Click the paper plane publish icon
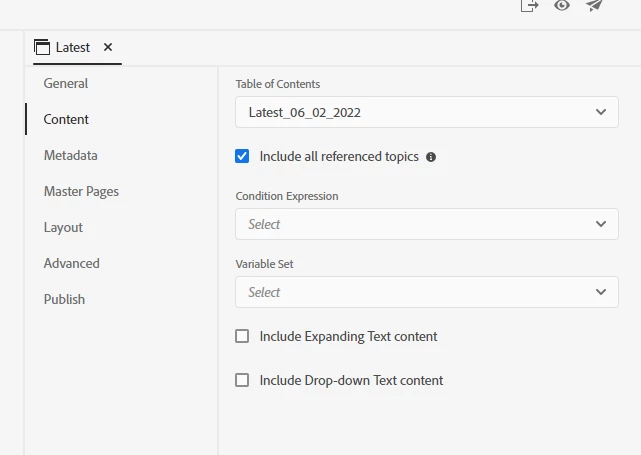 (x=595, y=5)
